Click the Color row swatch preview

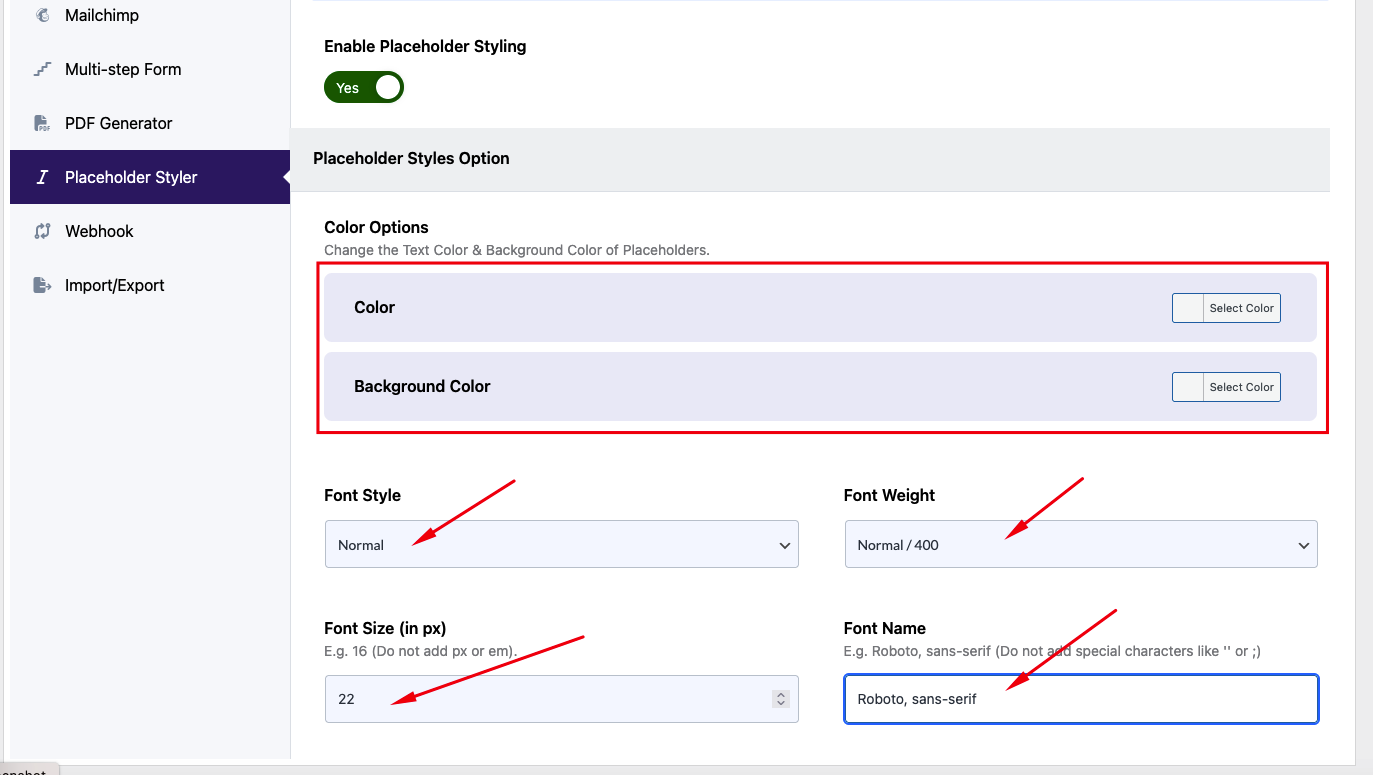1188,308
